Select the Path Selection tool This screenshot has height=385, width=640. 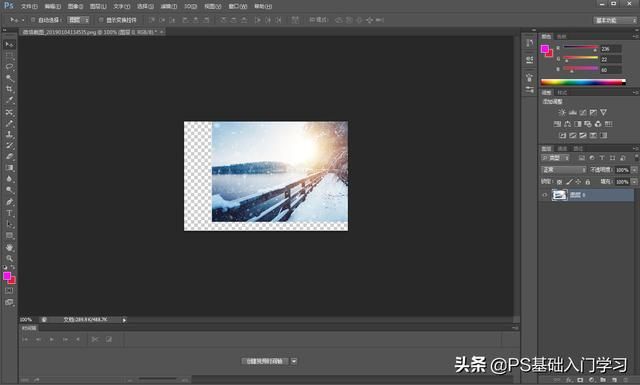tap(9, 224)
